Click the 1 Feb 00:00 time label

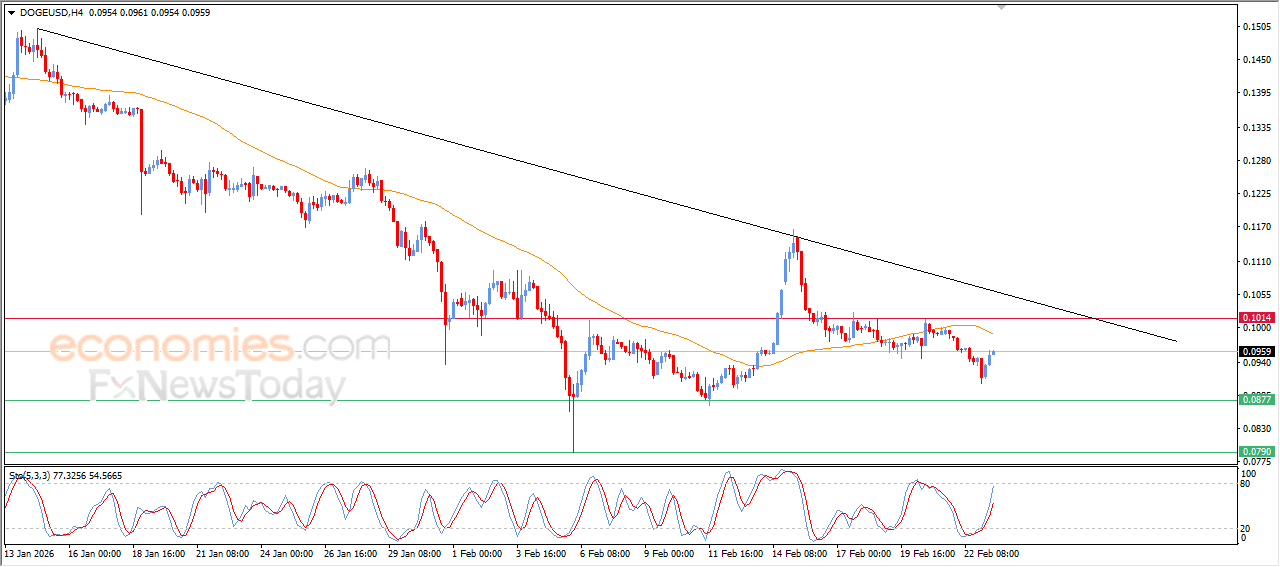pos(477,553)
